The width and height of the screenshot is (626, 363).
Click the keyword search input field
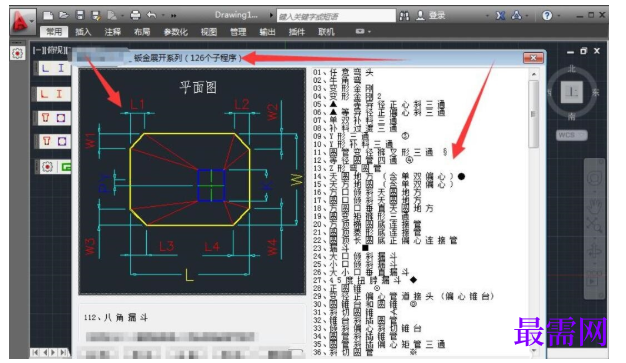(x=336, y=16)
